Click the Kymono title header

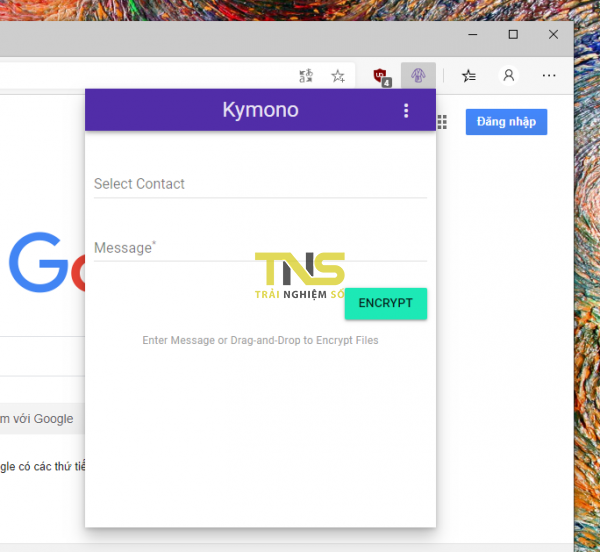click(261, 110)
